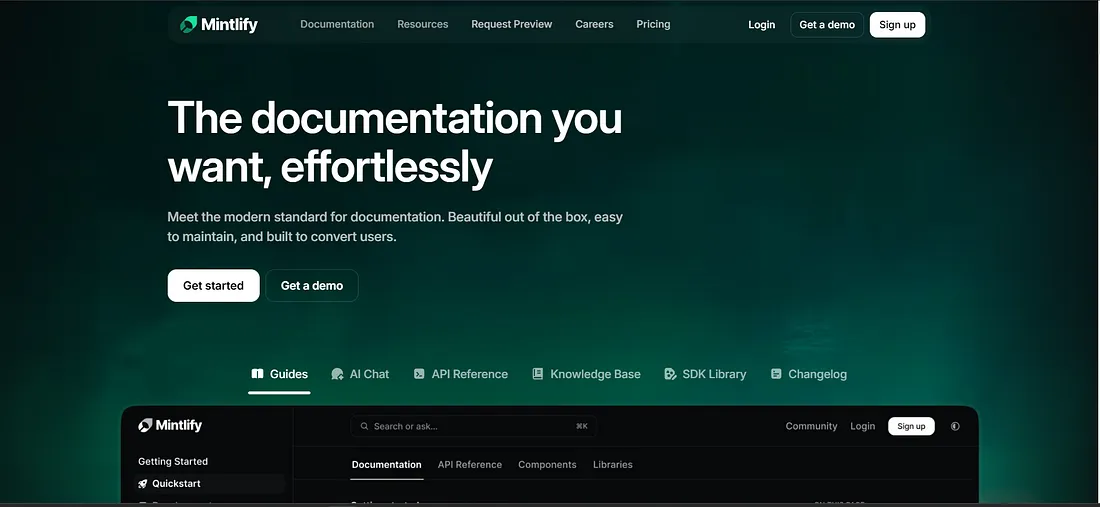
Task: Click the Knowledge Base book icon
Action: pyautogui.click(x=537, y=374)
